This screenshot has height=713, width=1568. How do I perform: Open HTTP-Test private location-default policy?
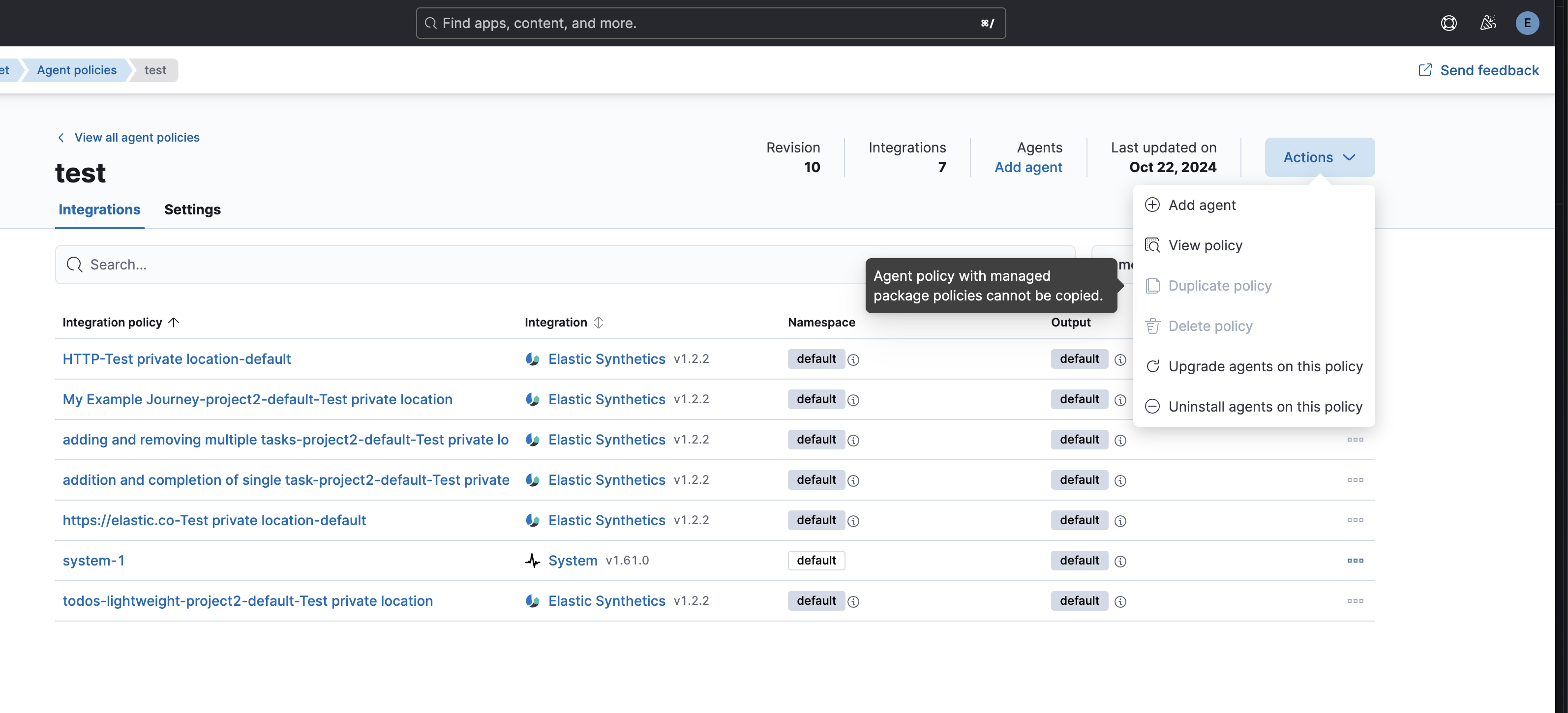click(x=177, y=359)
